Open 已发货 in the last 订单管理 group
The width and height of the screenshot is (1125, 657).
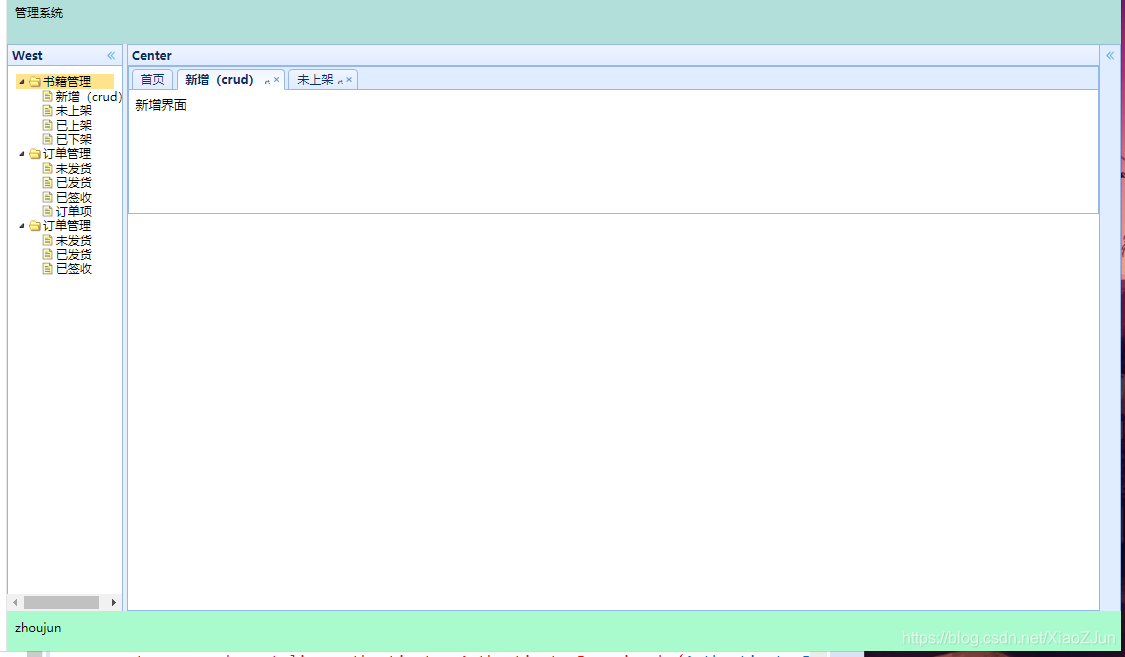tap(74, 254)
